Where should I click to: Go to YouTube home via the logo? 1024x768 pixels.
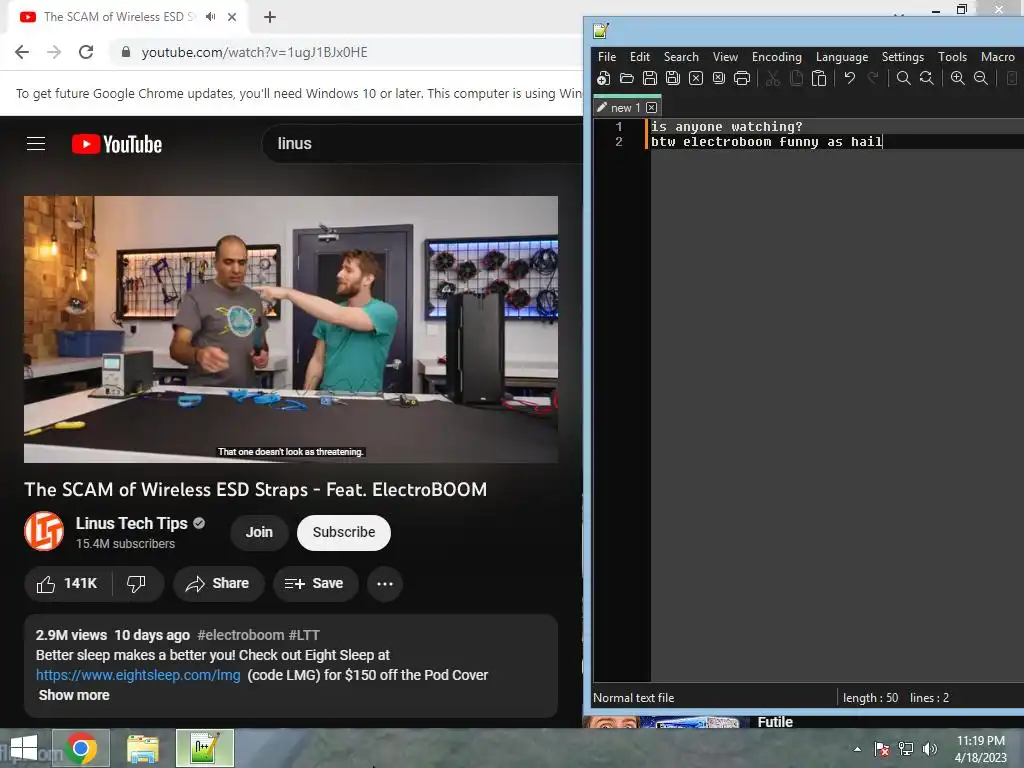[x=117, y=144]
